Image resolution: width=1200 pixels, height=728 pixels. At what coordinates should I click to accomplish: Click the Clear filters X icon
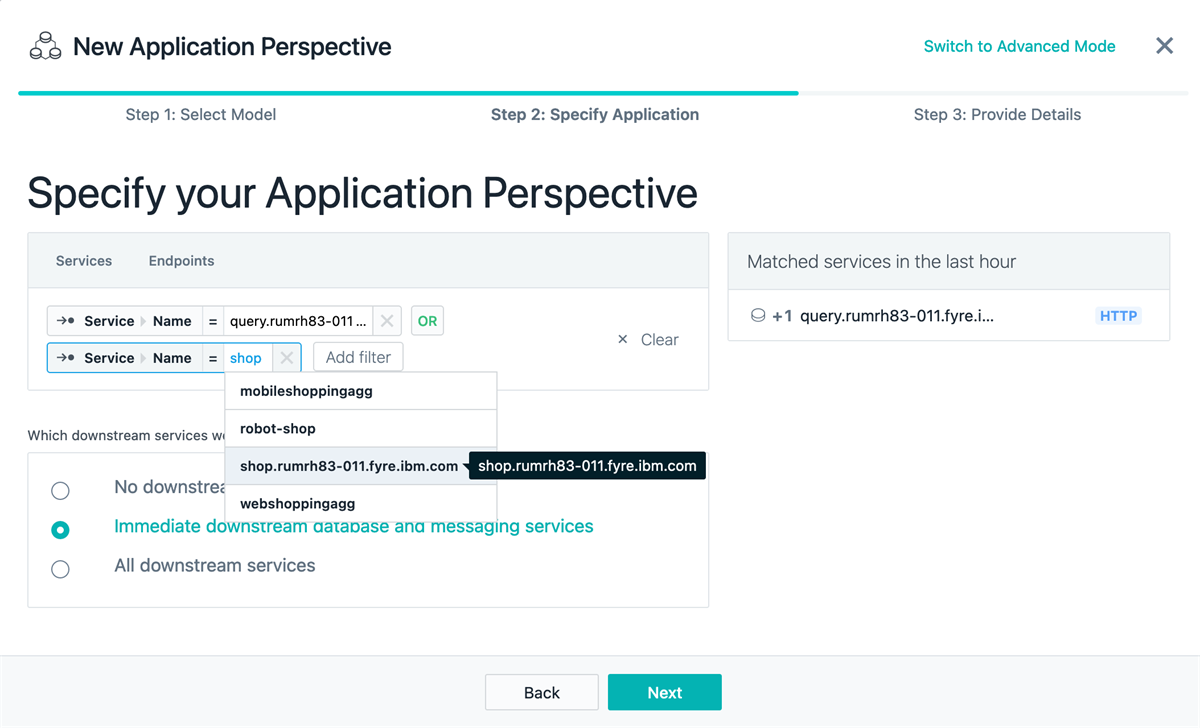click(x=622, y=339)
